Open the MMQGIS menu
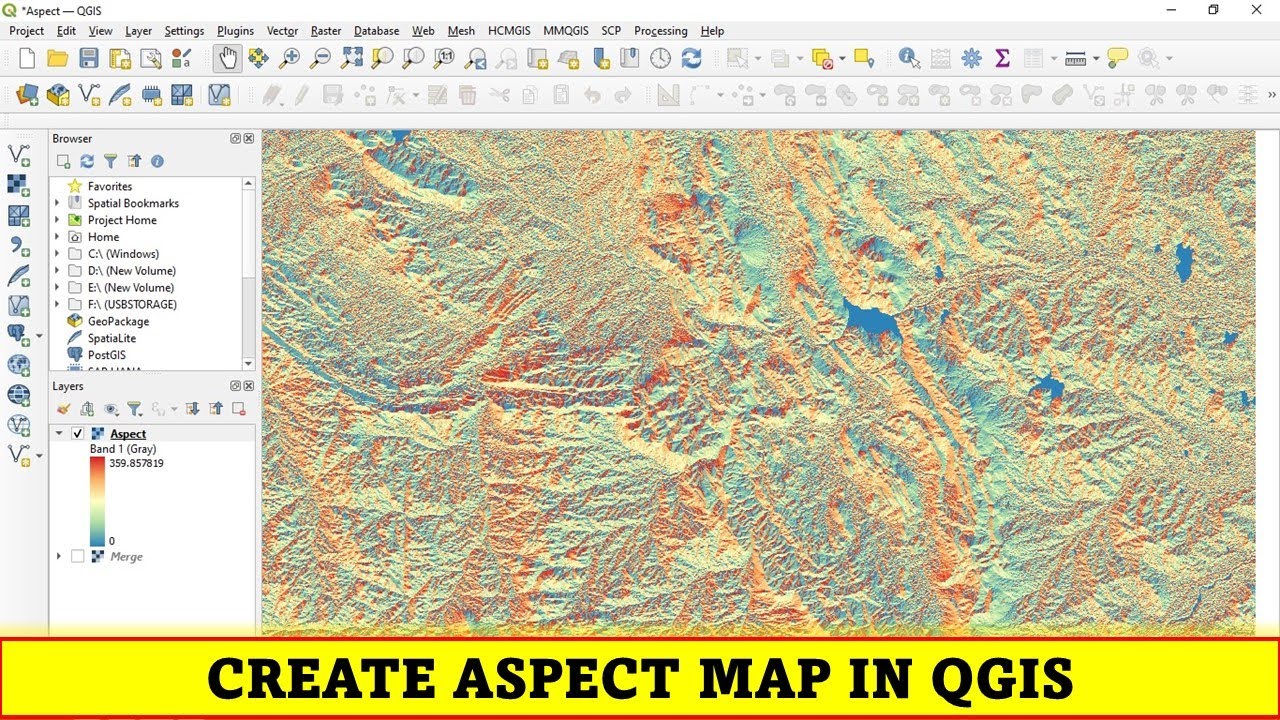This screenshot has width=1280, height=720. pos(567,31)
